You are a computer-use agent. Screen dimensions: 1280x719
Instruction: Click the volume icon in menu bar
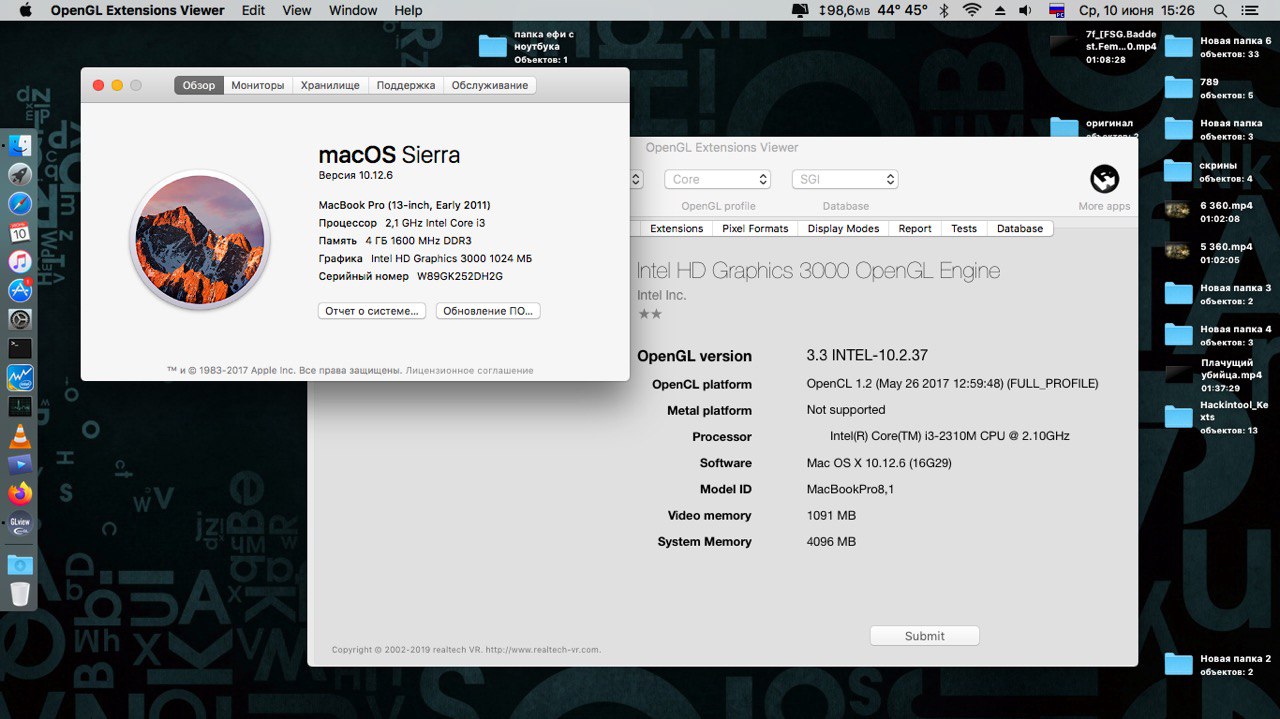click(1025, 10)
